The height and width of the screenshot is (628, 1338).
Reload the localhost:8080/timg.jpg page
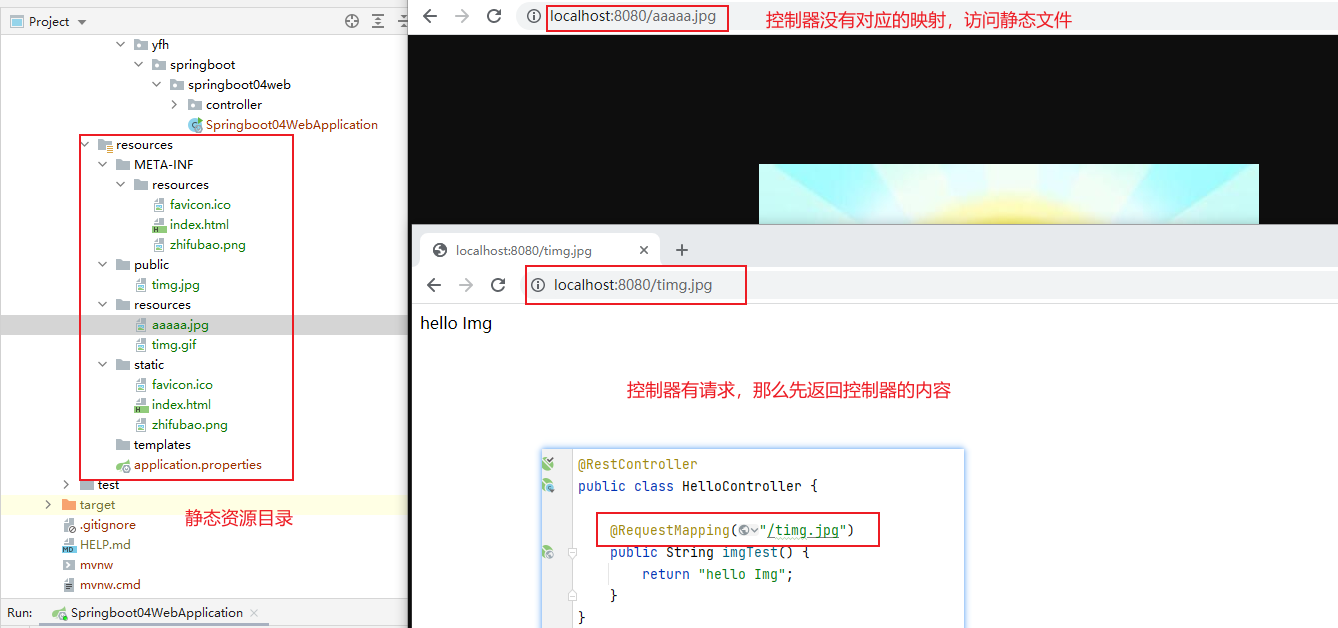(498, 285)
